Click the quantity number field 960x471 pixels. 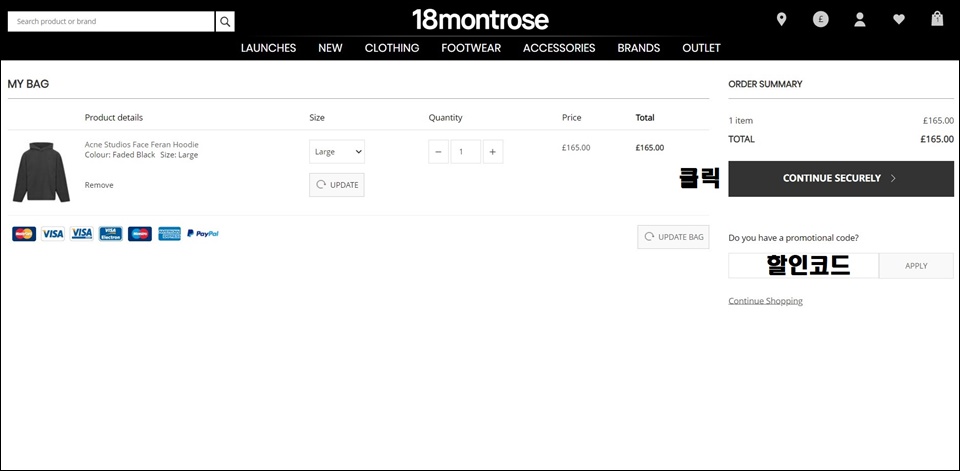coord(466,152)
